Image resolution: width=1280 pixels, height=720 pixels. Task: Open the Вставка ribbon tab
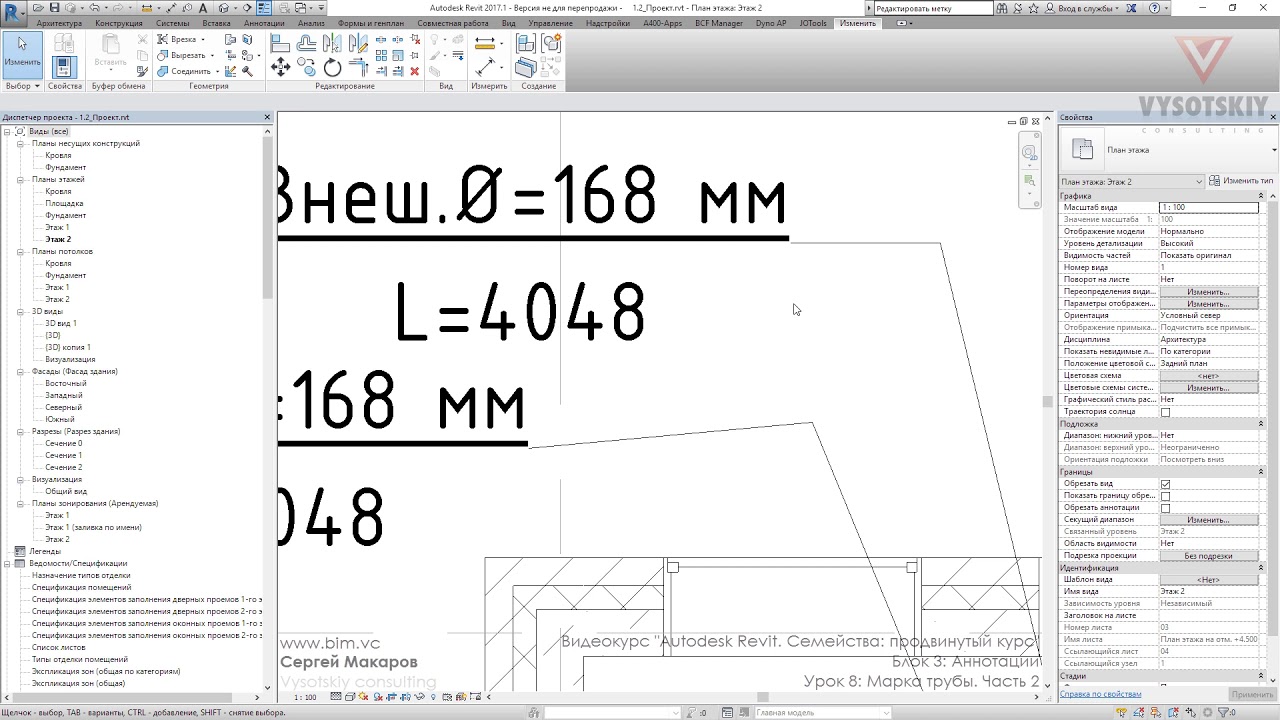tap(216, 23)
